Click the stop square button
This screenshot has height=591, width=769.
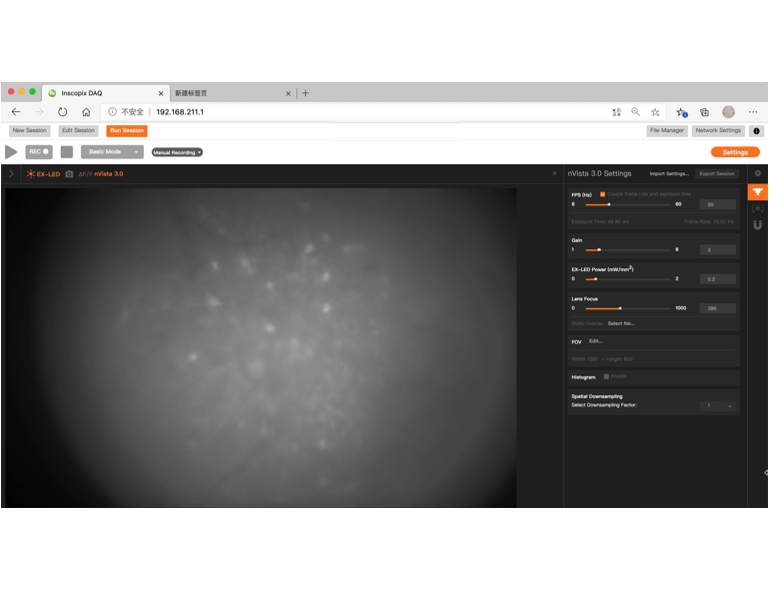click(67, 152)
